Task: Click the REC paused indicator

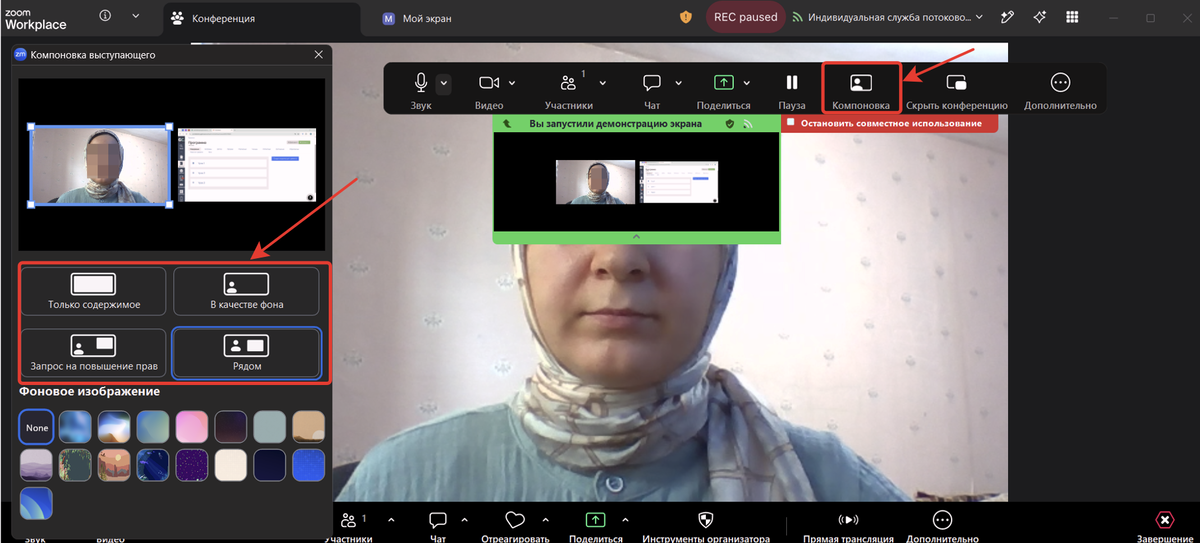Action: click(745, 17)
